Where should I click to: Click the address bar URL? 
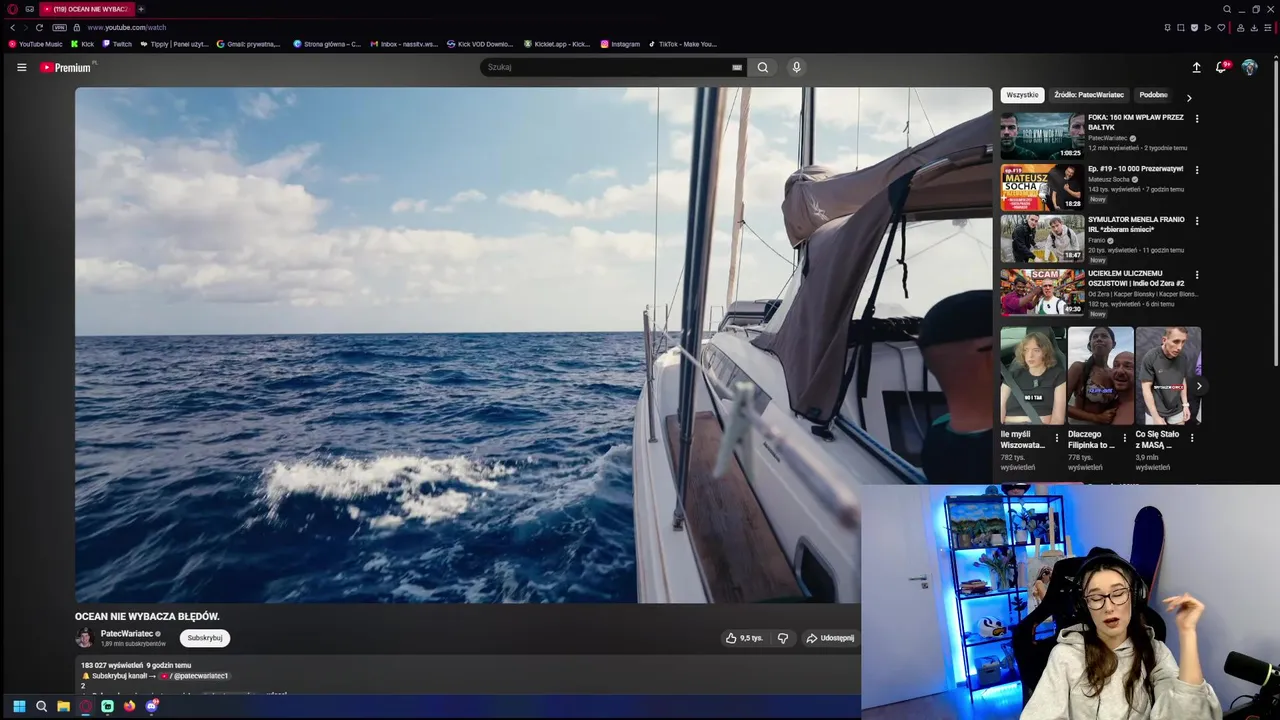127,27
